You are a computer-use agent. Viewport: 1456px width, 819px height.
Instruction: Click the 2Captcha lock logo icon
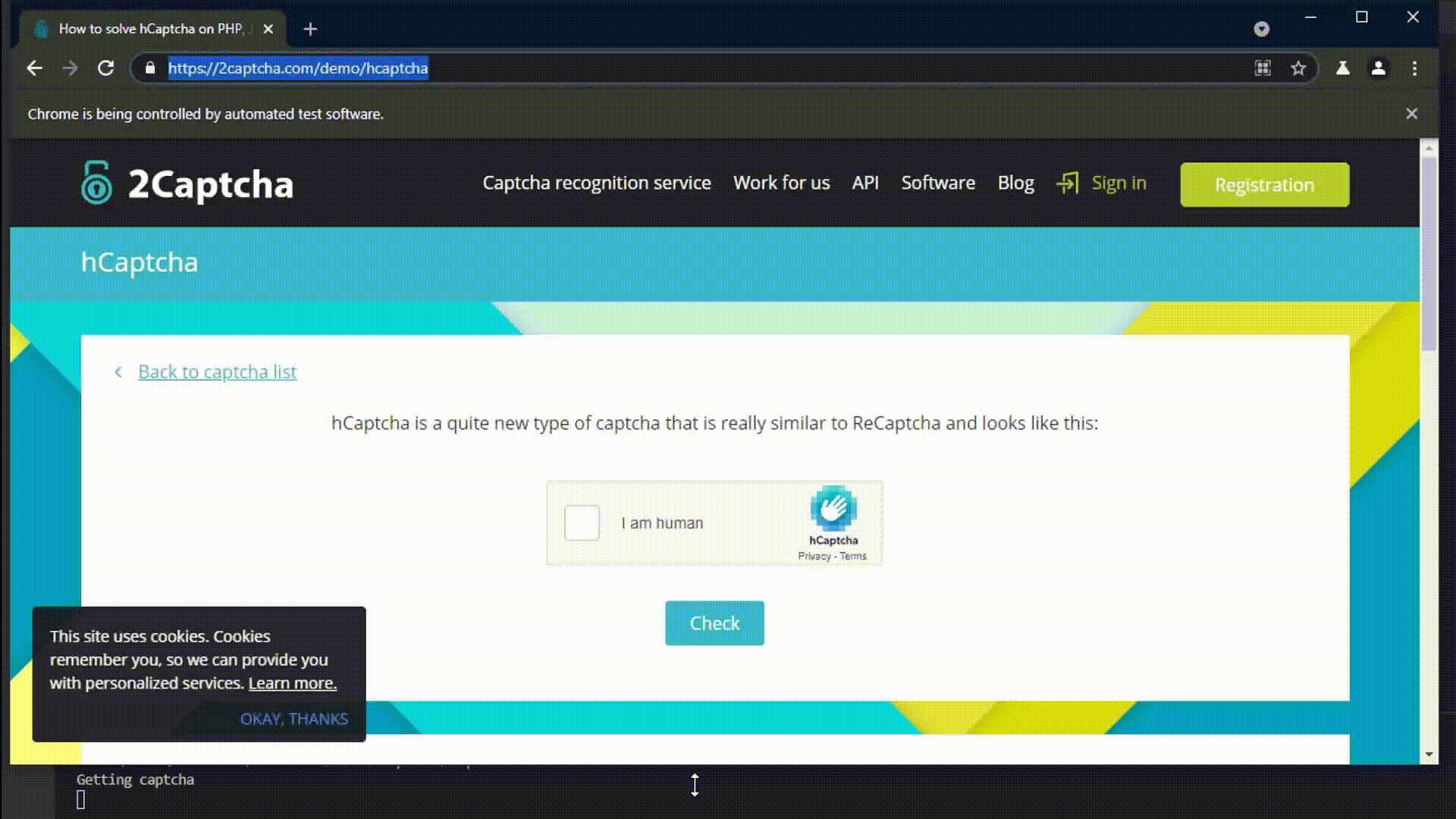click(x=96, y=183)
